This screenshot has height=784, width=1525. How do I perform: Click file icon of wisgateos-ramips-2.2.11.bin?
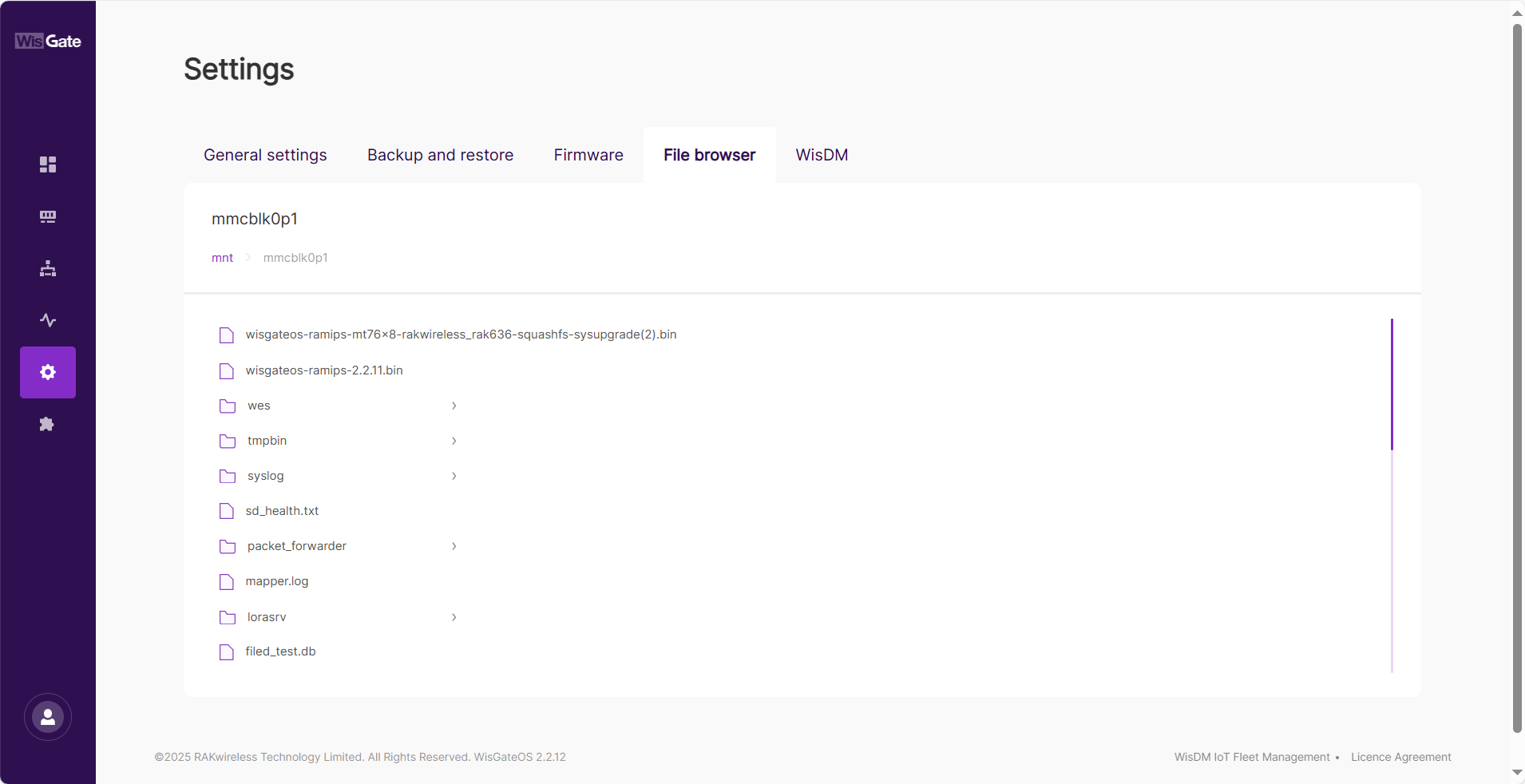tap(227, 370)
